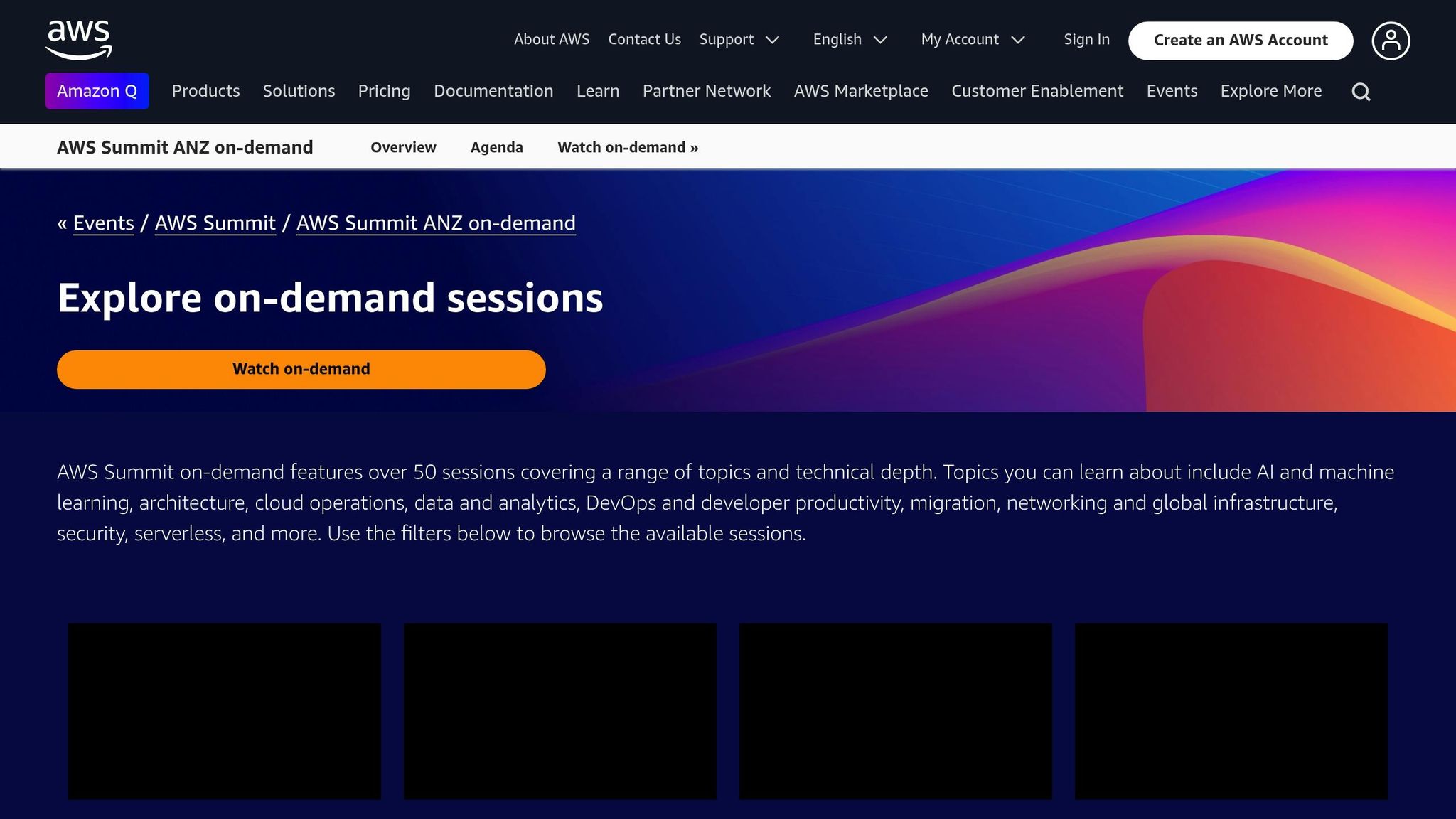This screenshot has width=1456, height=819.
Task: Expand the My Account dropdown
Action: 973,40
